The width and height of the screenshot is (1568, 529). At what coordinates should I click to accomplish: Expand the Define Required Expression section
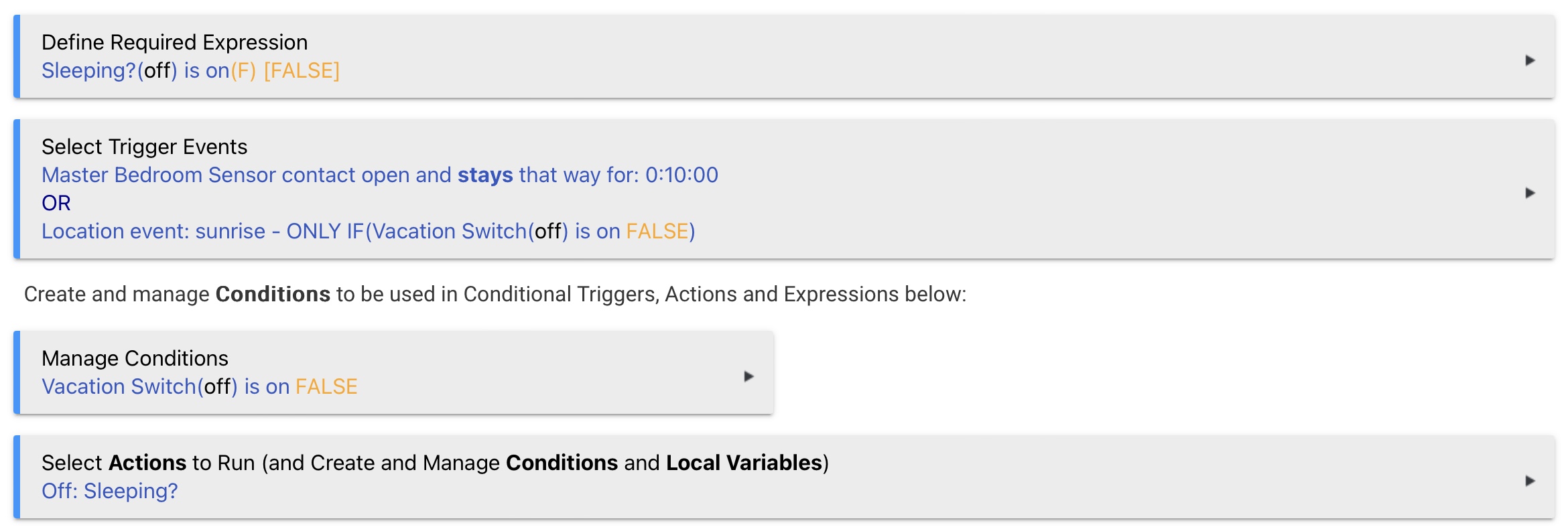(1530, 60)
